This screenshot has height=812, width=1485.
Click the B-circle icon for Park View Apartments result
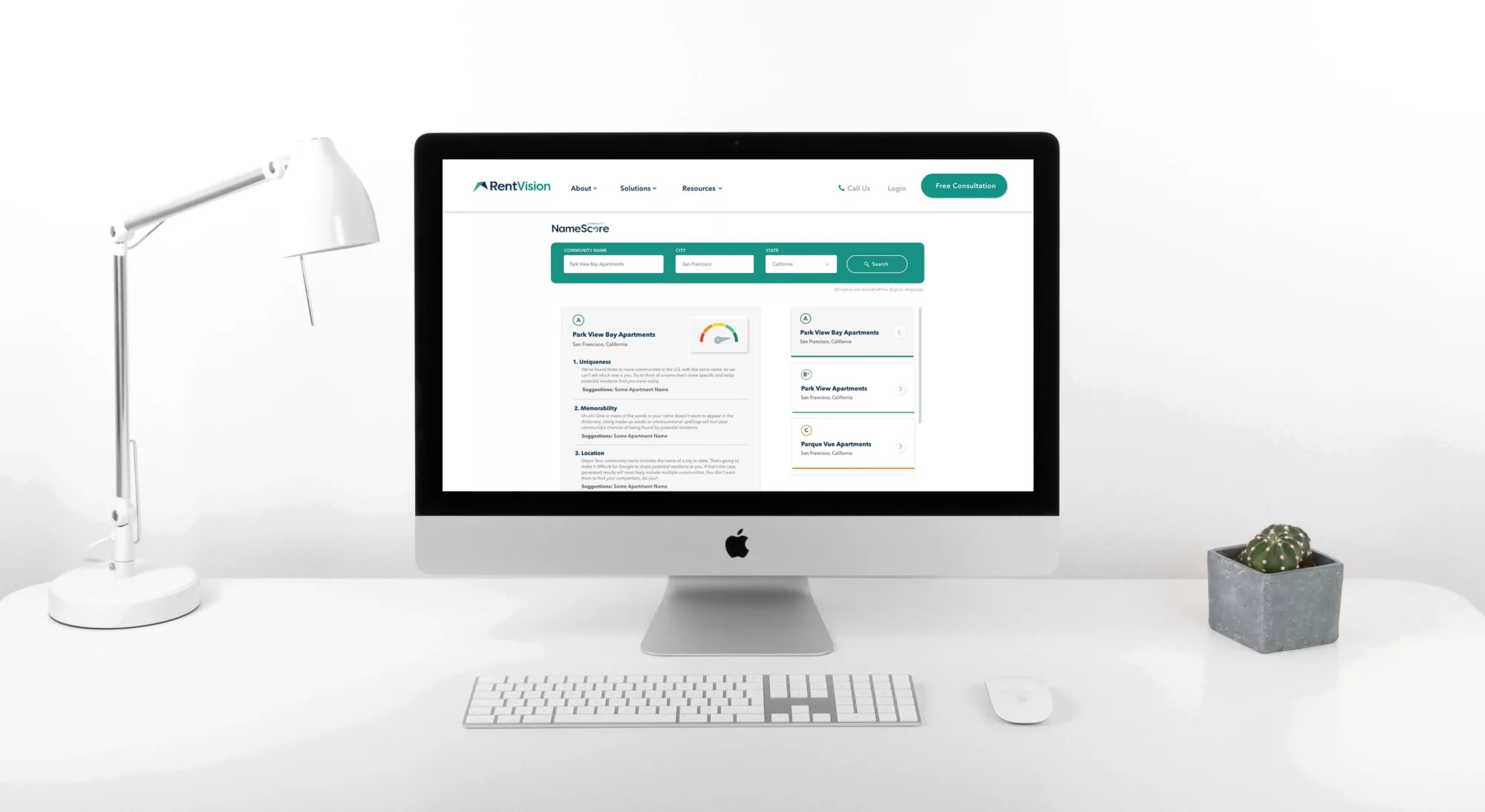click(805, 375)
